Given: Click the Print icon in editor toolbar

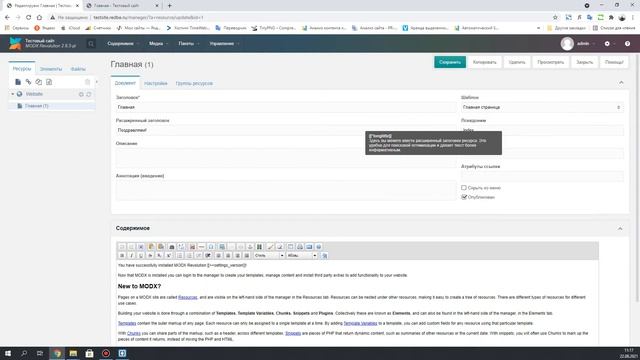Looking at the screenshot, I should (300, 247).
